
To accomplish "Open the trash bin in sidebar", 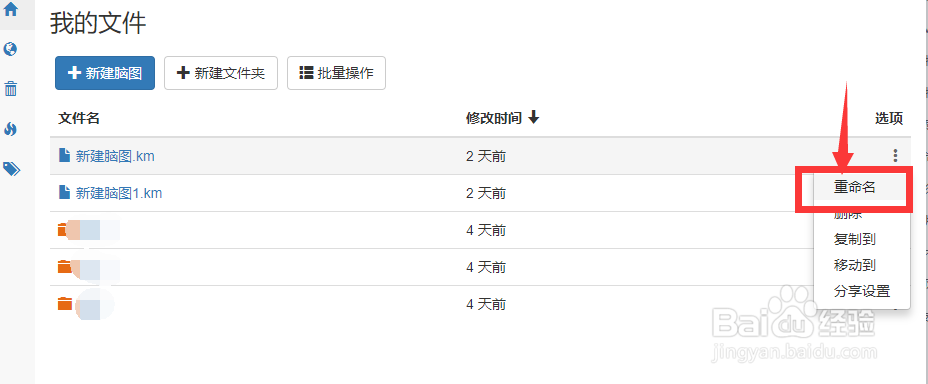I will (x=11, y=89).
